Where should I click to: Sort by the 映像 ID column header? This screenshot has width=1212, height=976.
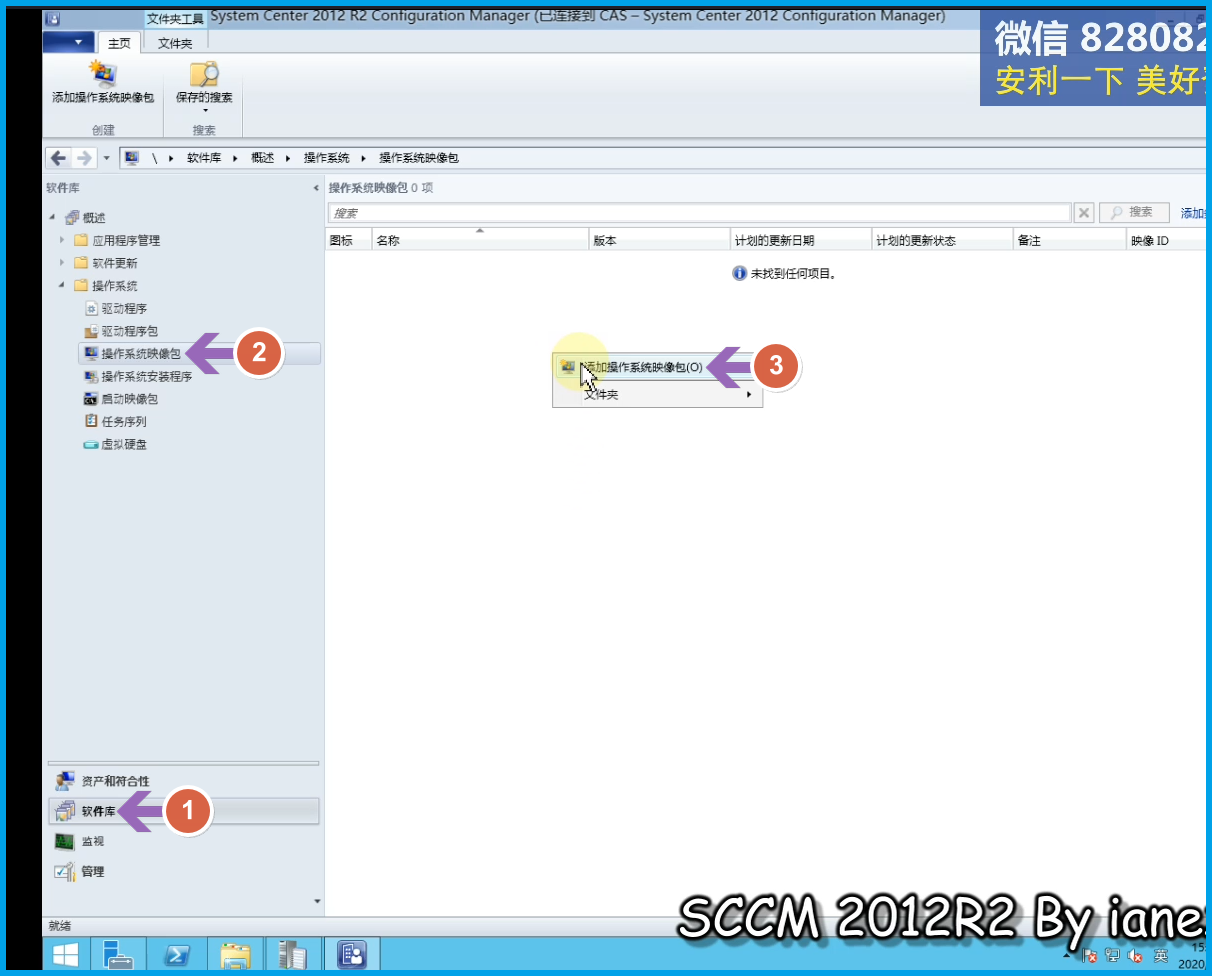[x=1166, y=241]
